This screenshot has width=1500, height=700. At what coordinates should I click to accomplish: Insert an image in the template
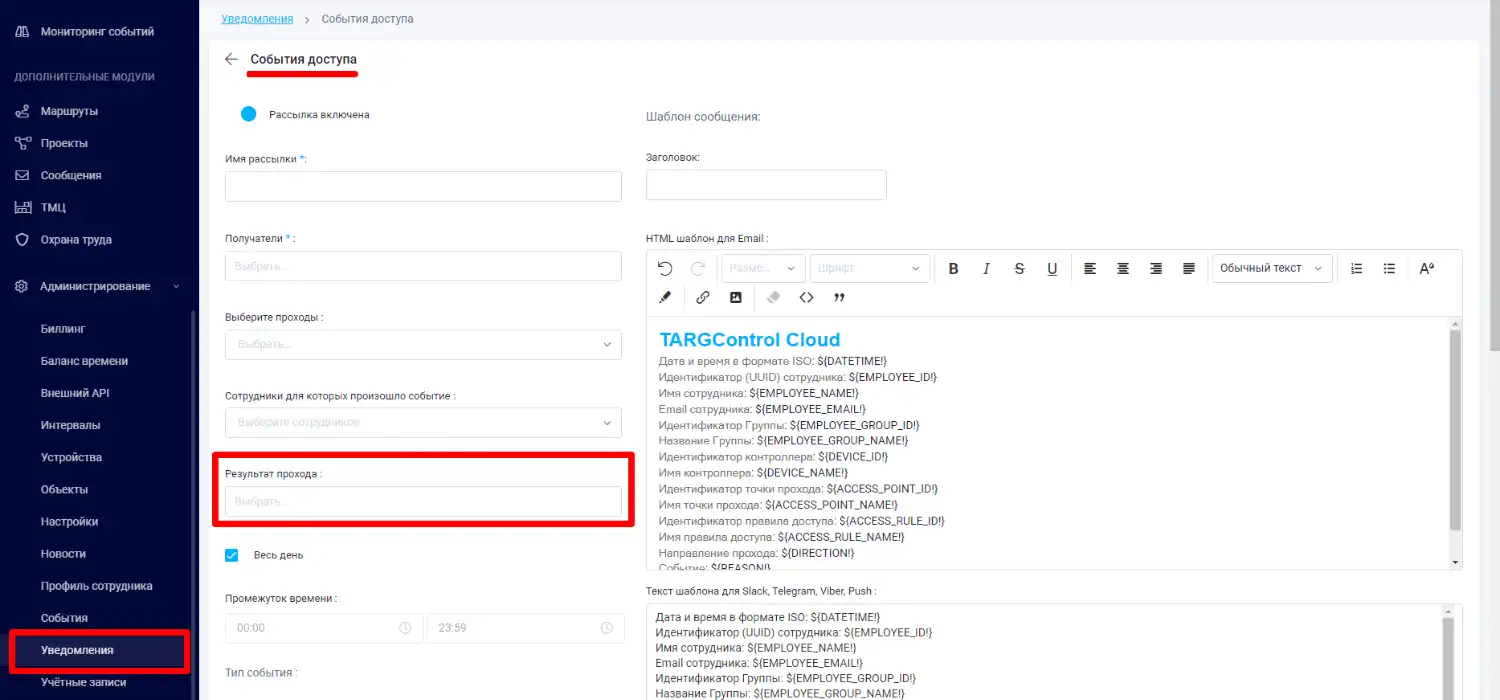coord(736,297)
